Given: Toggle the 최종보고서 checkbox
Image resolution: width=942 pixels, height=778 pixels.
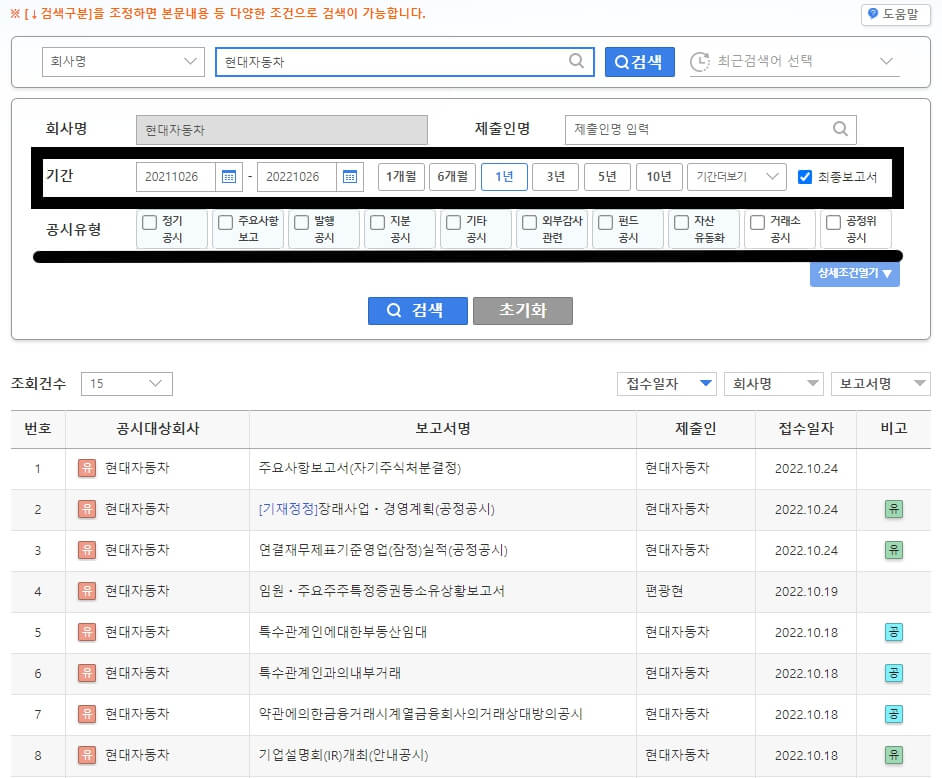Looking at the screenshot, I should (x=804, y=177).
